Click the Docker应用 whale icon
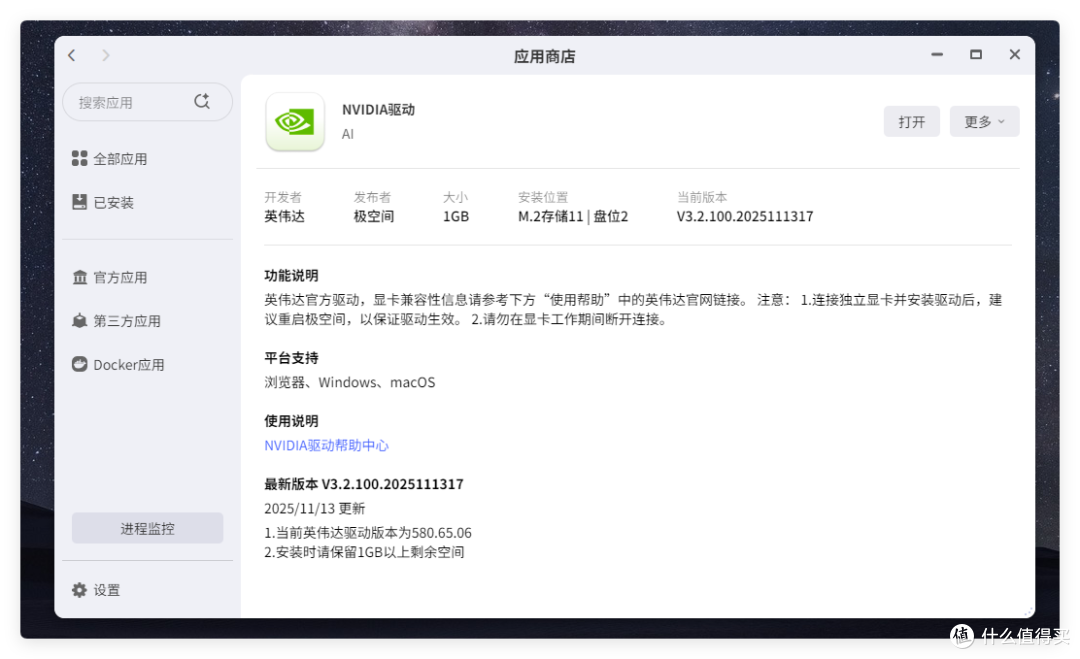Image resolution: width=1080 pixels, height=659 pixels. 79,364
